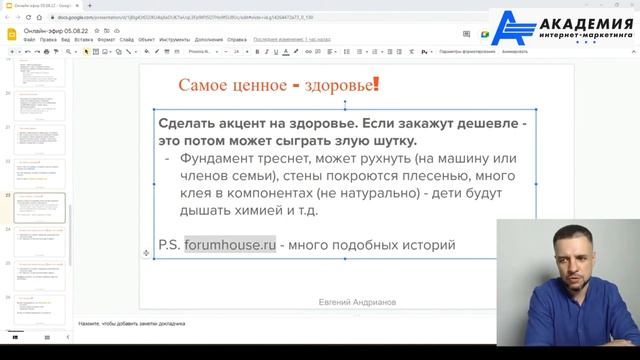This screenshot has height=360, width=640.
Task: Add a comment from the toolbar
Action: click(318, 52)
